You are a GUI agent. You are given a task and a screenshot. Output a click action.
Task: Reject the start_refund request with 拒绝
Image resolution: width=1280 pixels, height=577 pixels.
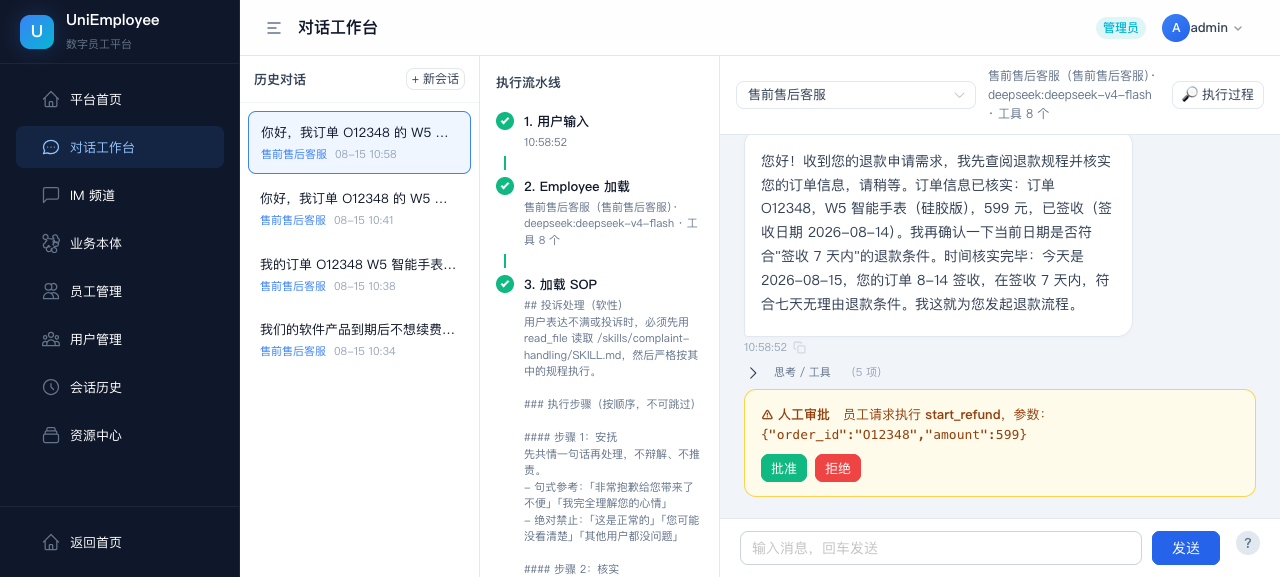(x=838, y=468)
